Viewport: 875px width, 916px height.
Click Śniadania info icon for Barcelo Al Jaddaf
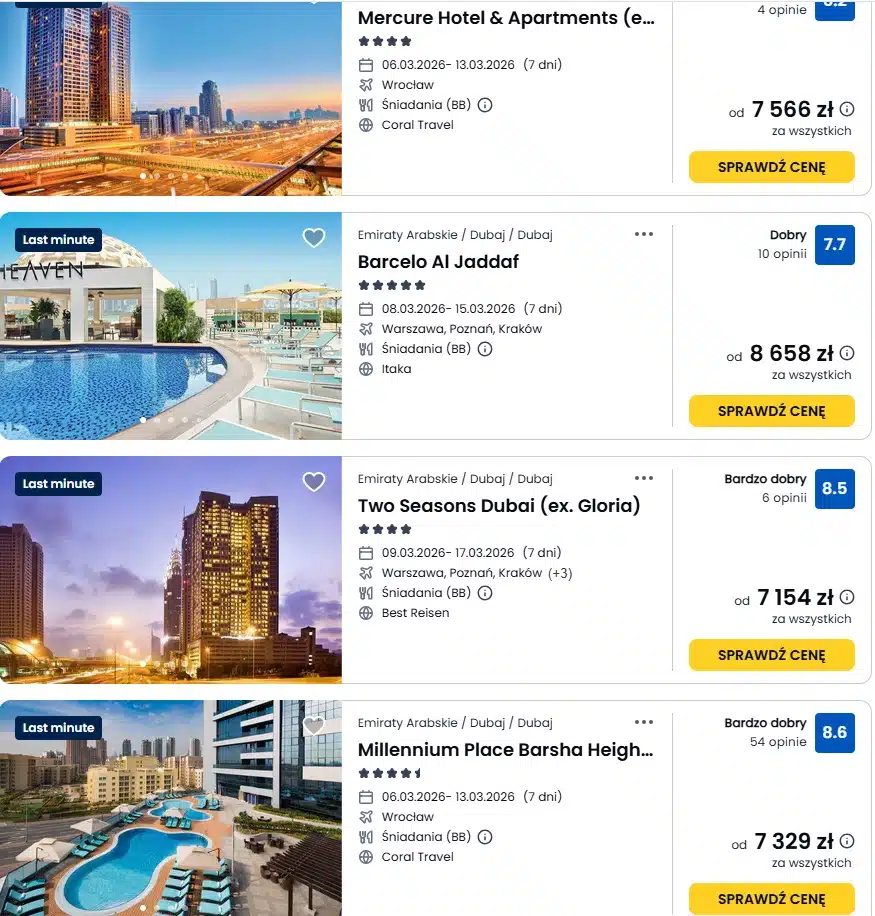485,349
